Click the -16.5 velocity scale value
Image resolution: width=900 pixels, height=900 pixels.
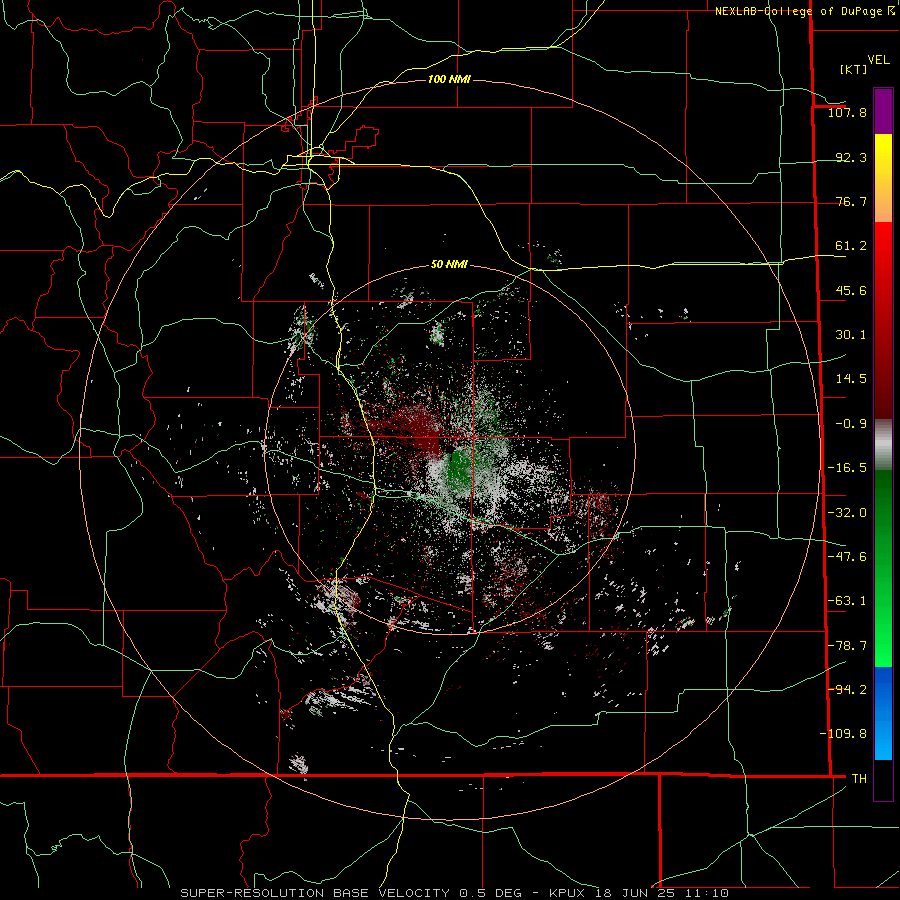point(847,468)
